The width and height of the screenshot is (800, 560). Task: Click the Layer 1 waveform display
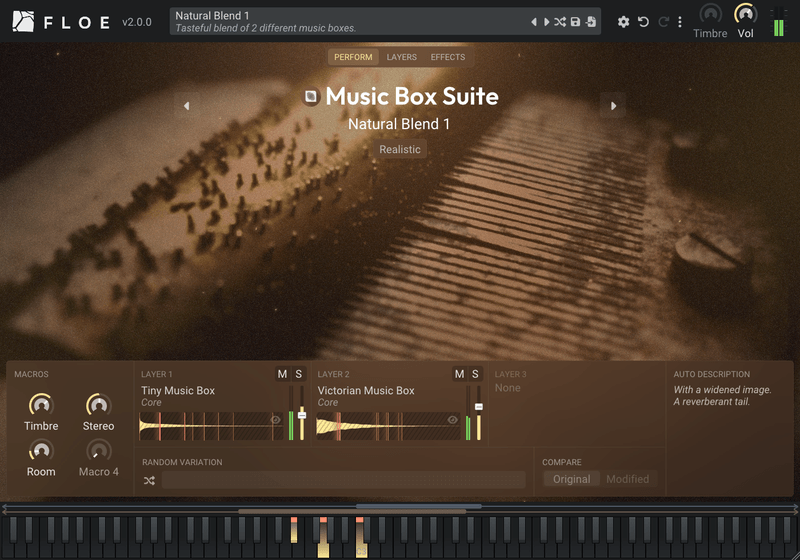tap(211, 426)
